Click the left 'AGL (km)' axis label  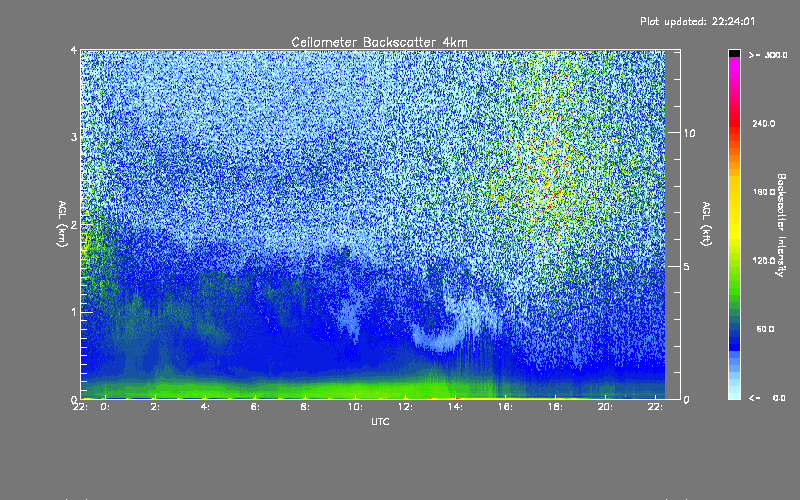pyautogui.click(x=62, y=224)
